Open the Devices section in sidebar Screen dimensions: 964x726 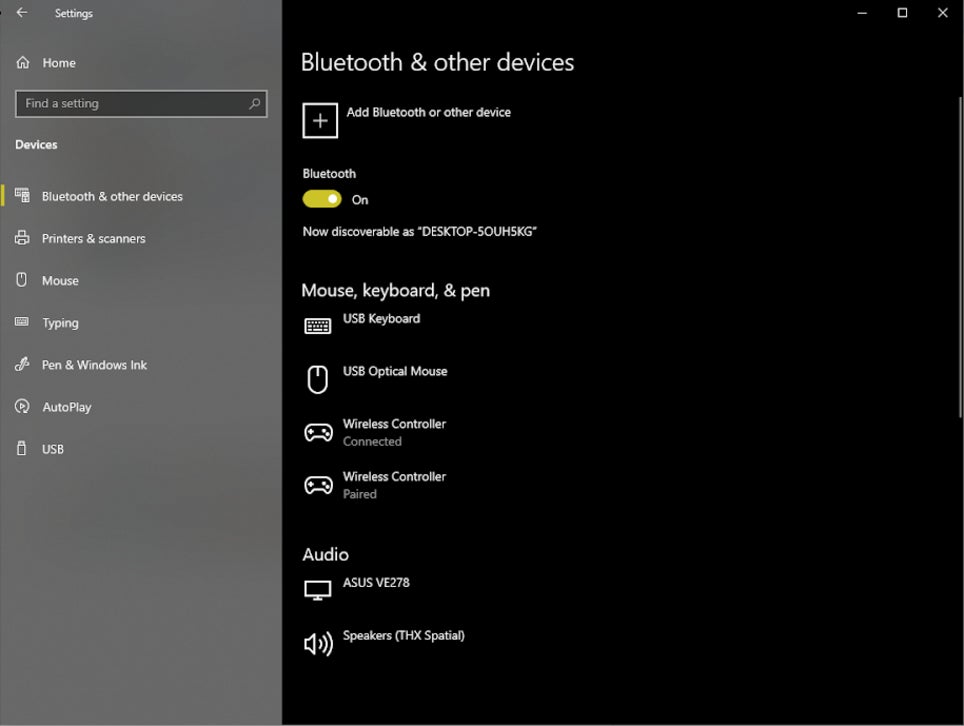pos(36,144)
